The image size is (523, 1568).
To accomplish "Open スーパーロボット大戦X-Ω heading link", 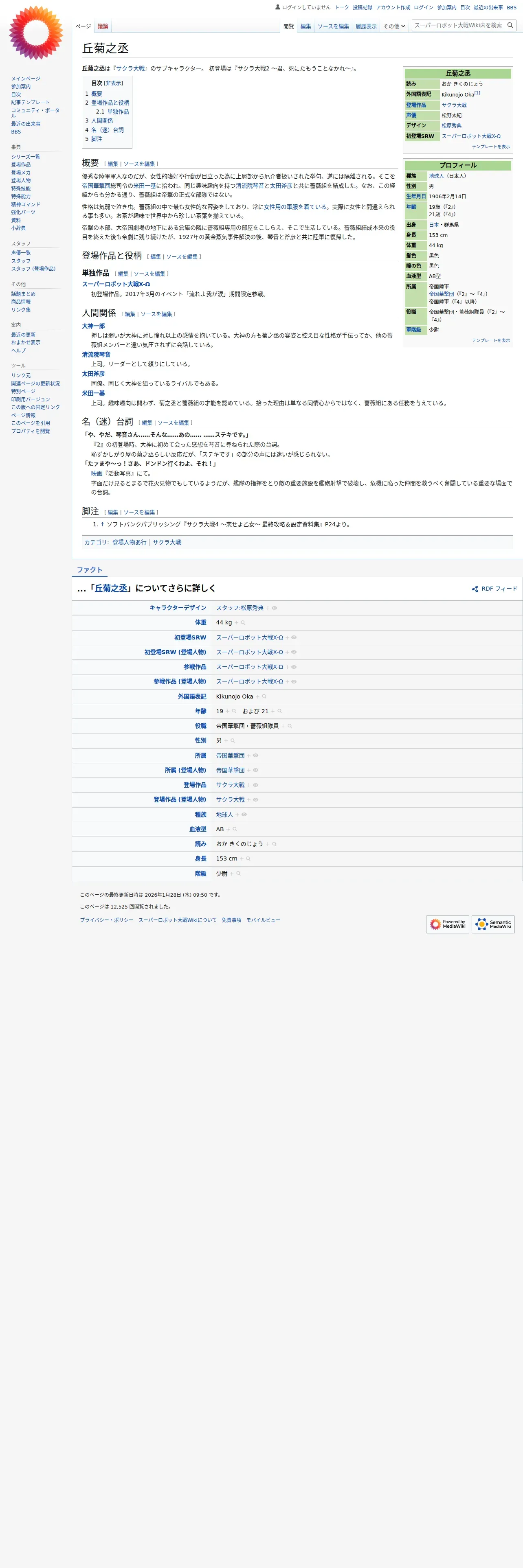I will (116, 284).
